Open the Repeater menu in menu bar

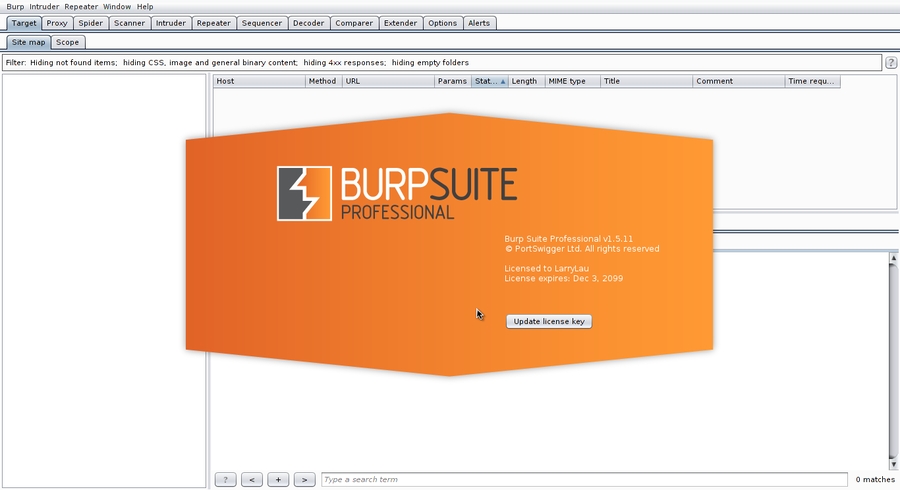(x=81, y=6)
